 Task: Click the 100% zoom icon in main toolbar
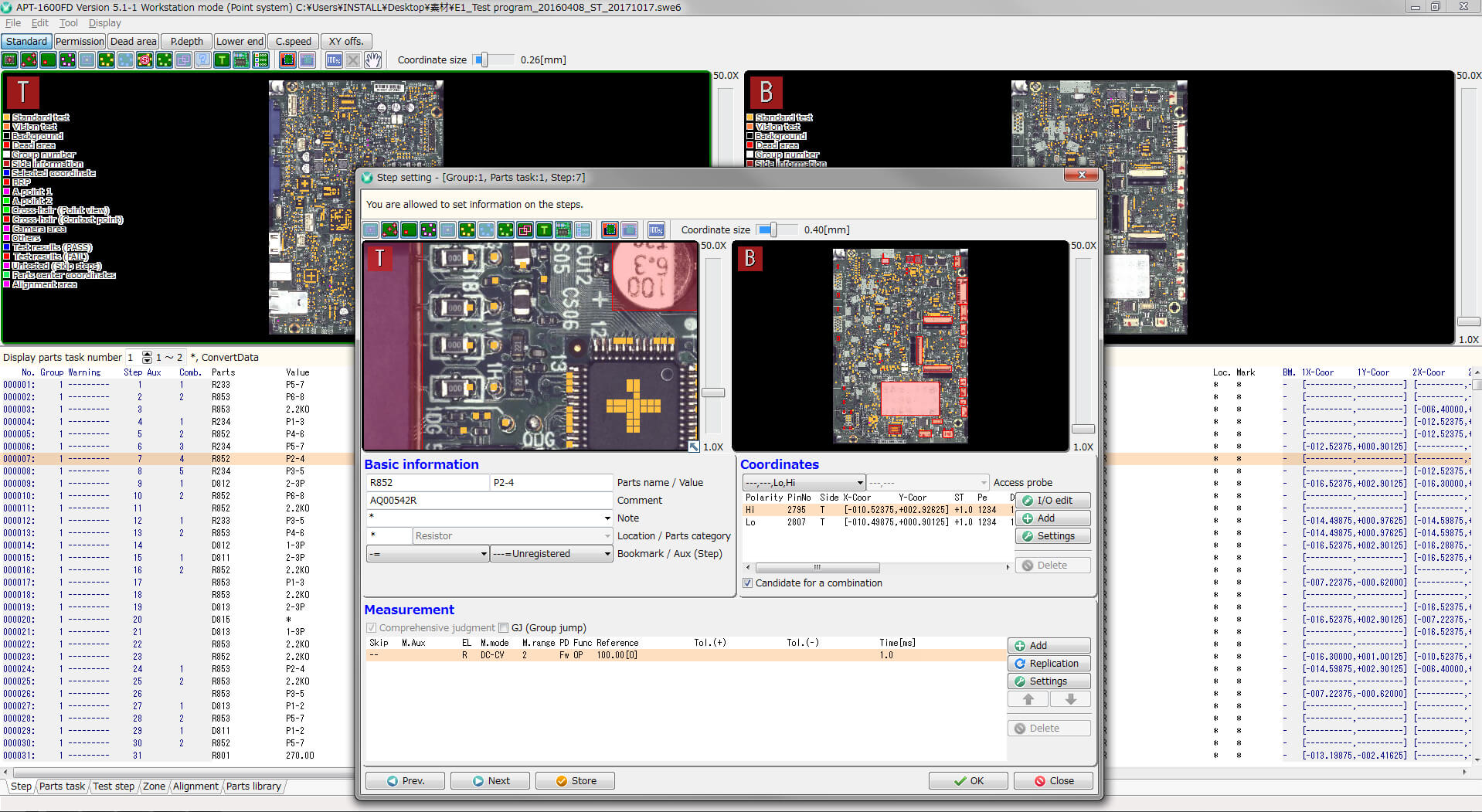click(x=334, y=60)
